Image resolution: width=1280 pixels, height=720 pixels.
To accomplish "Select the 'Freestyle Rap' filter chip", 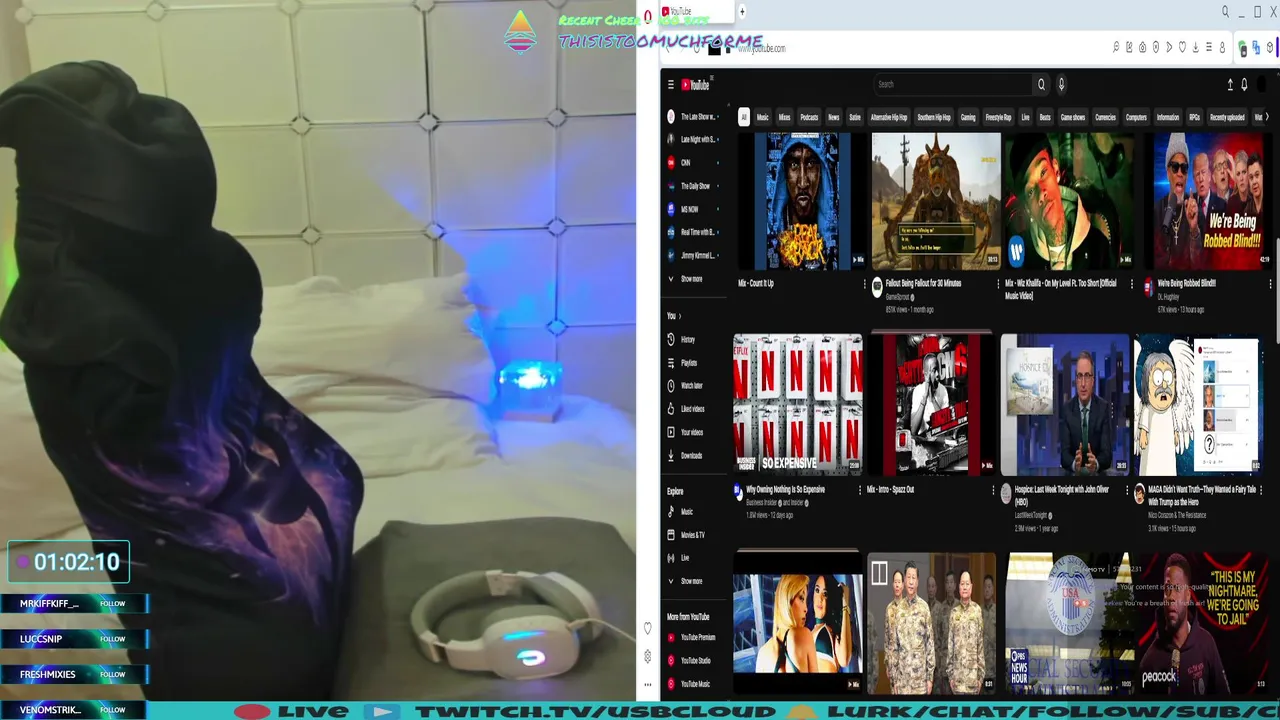I will tap(998, 117).
